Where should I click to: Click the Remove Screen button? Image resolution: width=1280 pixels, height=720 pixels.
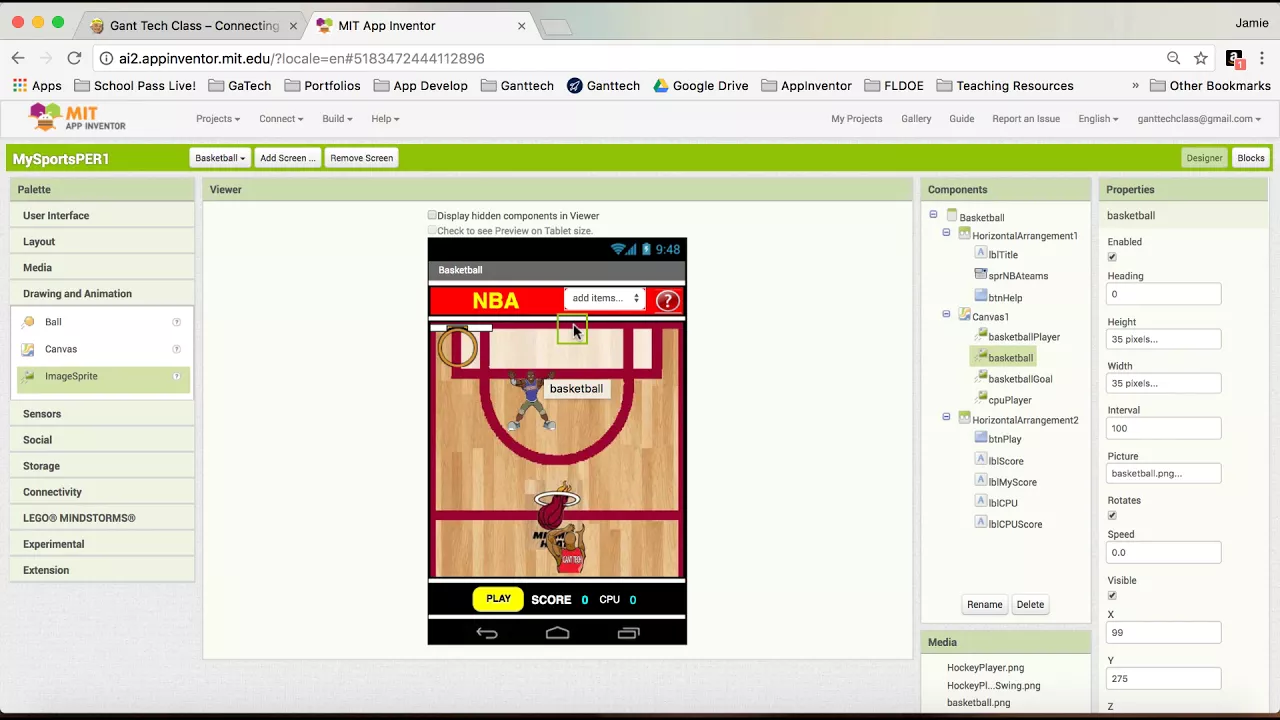pyautogui.click(x=361, y=158)
